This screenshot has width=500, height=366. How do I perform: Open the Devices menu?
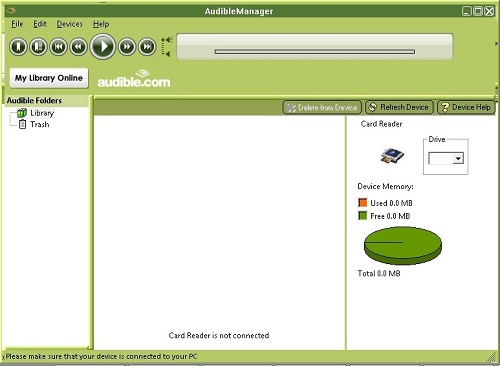tap(69, 24)
